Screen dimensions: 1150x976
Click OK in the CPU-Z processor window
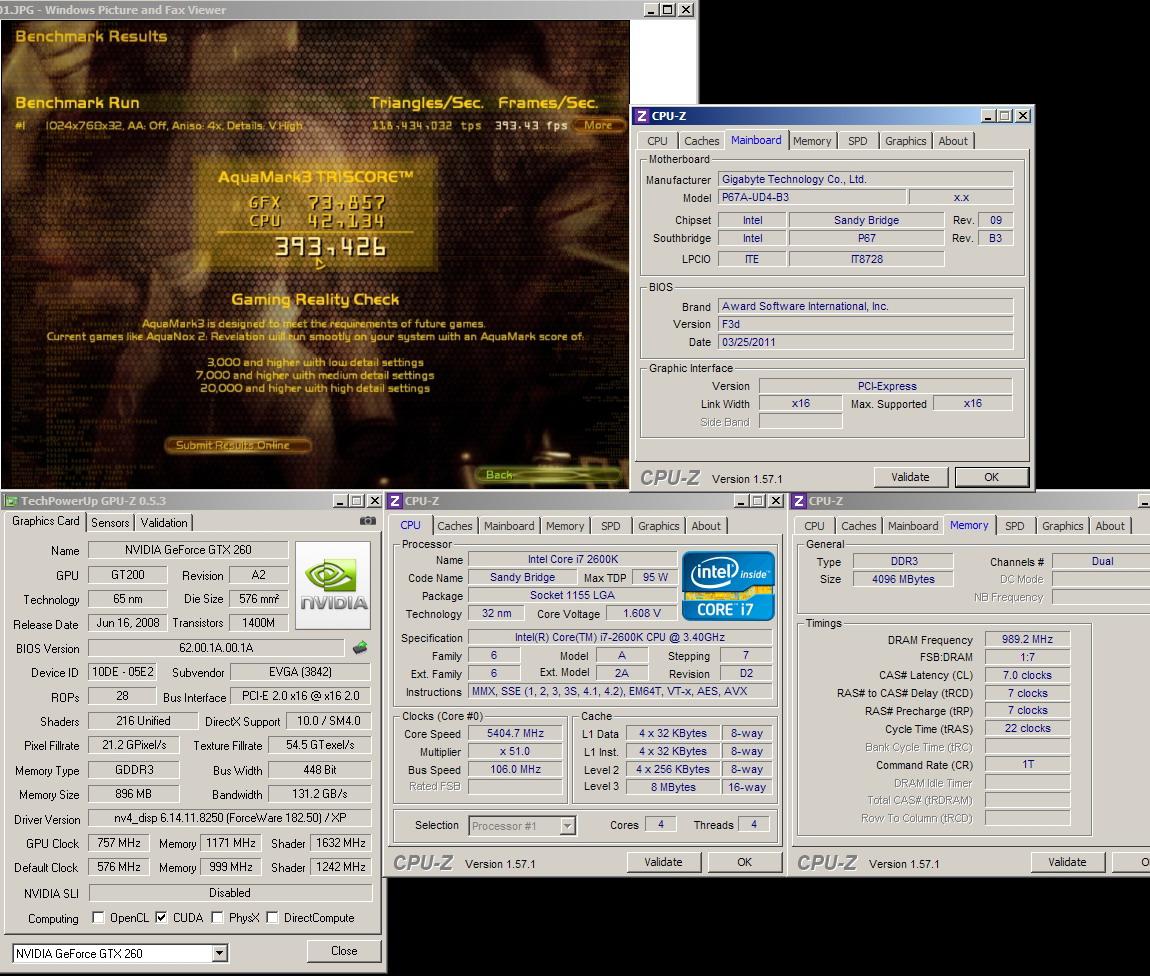(744, 862)
